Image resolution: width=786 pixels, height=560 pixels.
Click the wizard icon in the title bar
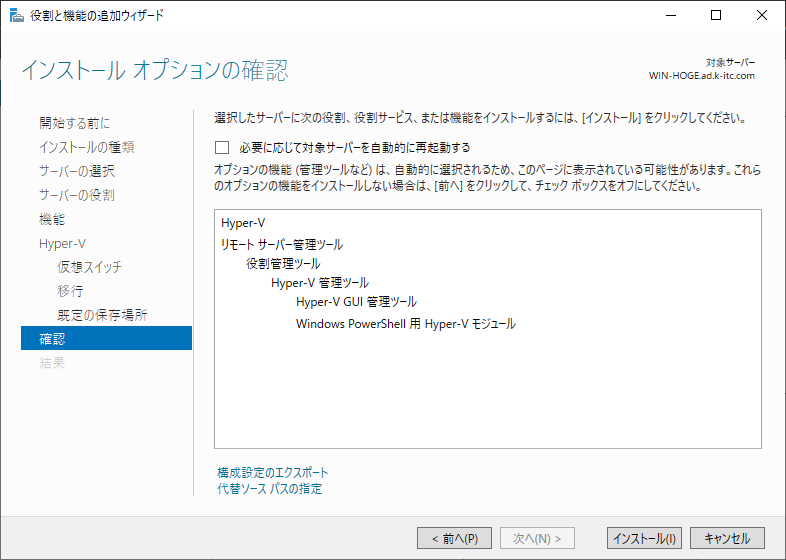(17, 16)
